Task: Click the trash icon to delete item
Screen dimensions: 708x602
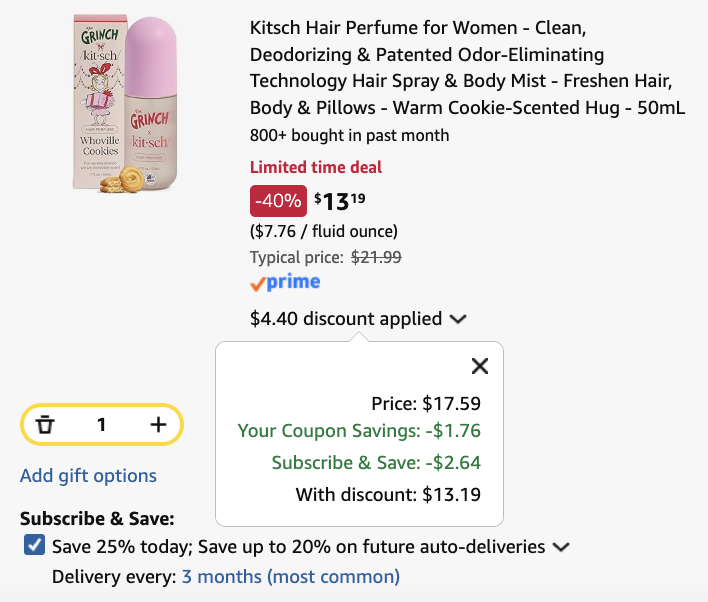Action: coord(45,425)
